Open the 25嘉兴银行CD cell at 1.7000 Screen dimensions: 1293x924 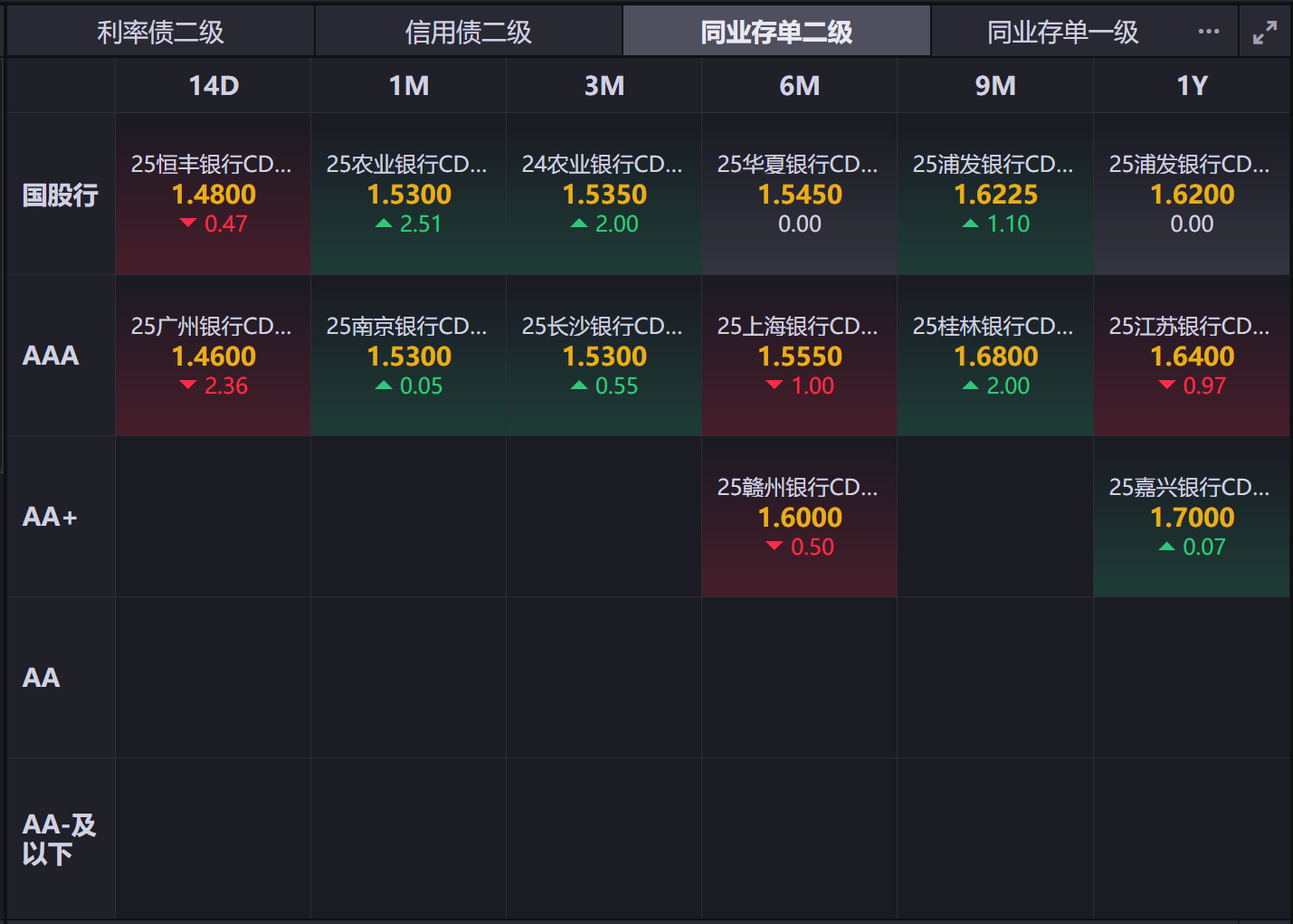[1192, 517]
